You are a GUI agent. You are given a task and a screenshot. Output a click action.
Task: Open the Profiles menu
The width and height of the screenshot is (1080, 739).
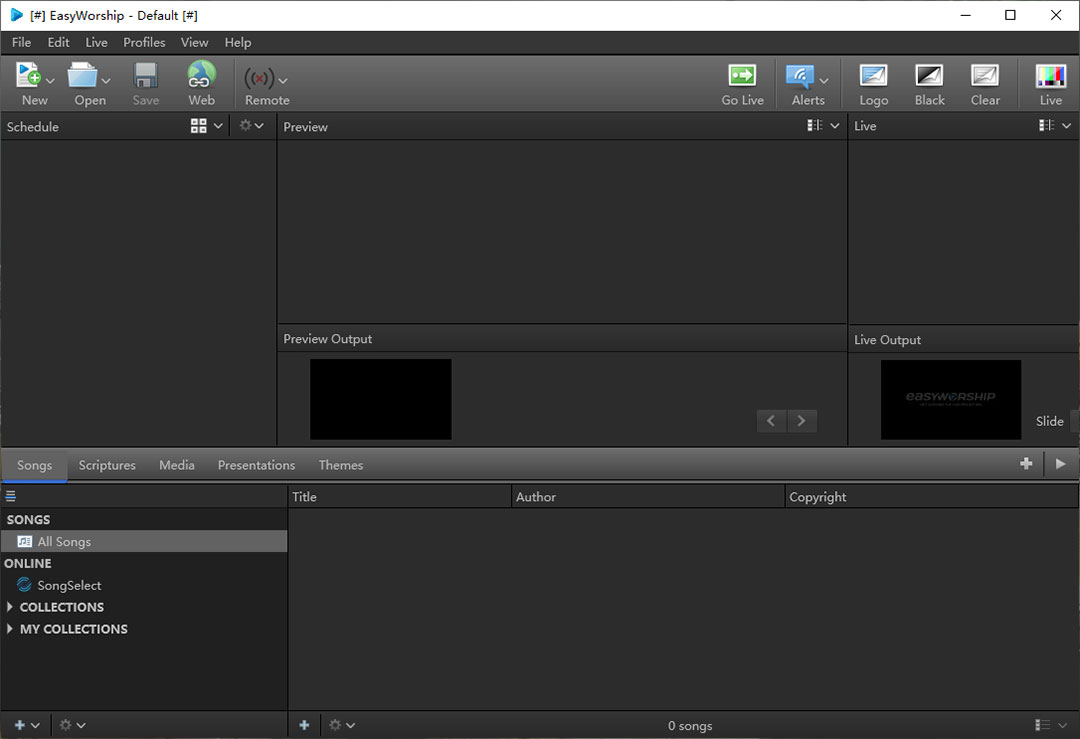144,42
